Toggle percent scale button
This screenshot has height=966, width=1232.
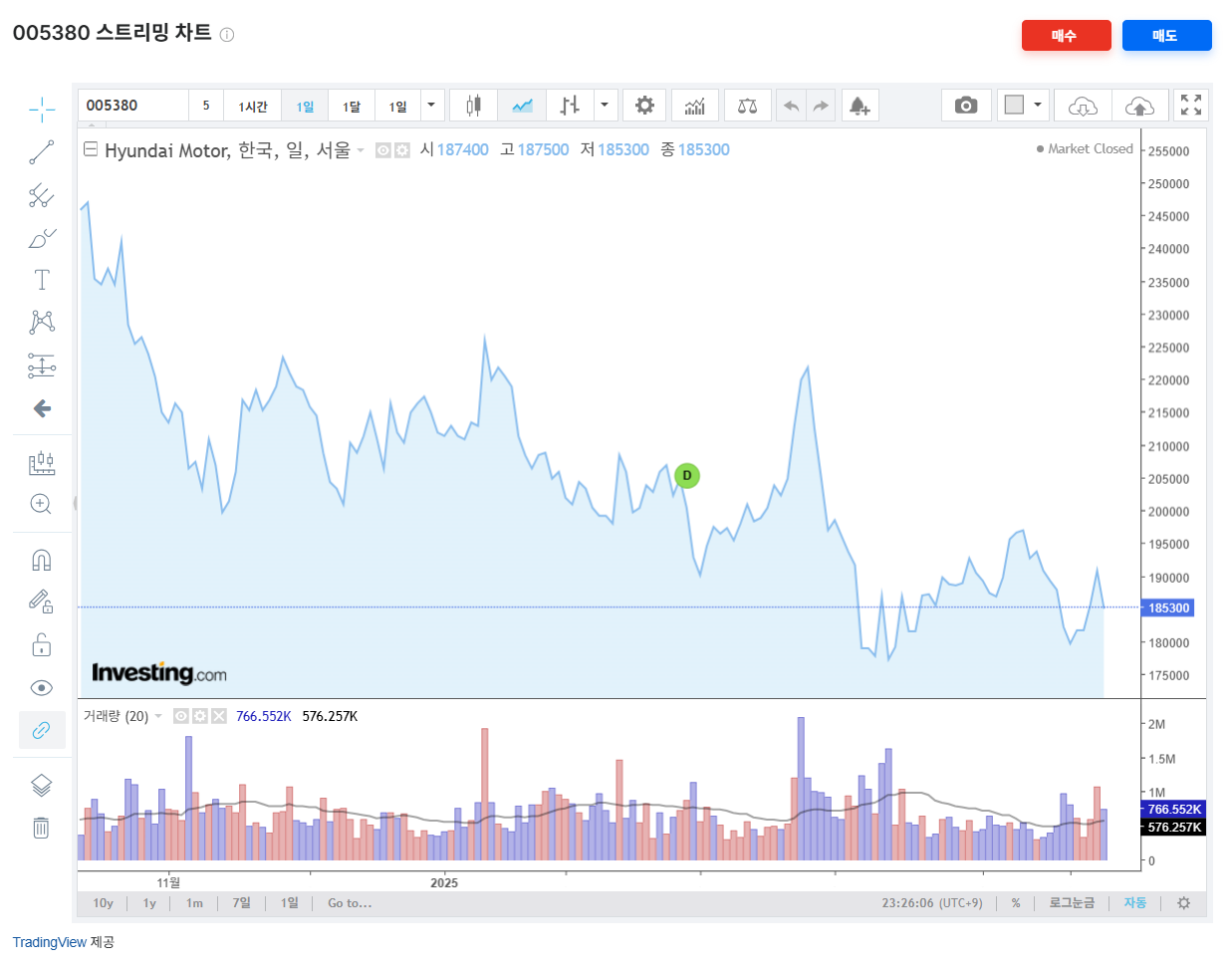1016,903
